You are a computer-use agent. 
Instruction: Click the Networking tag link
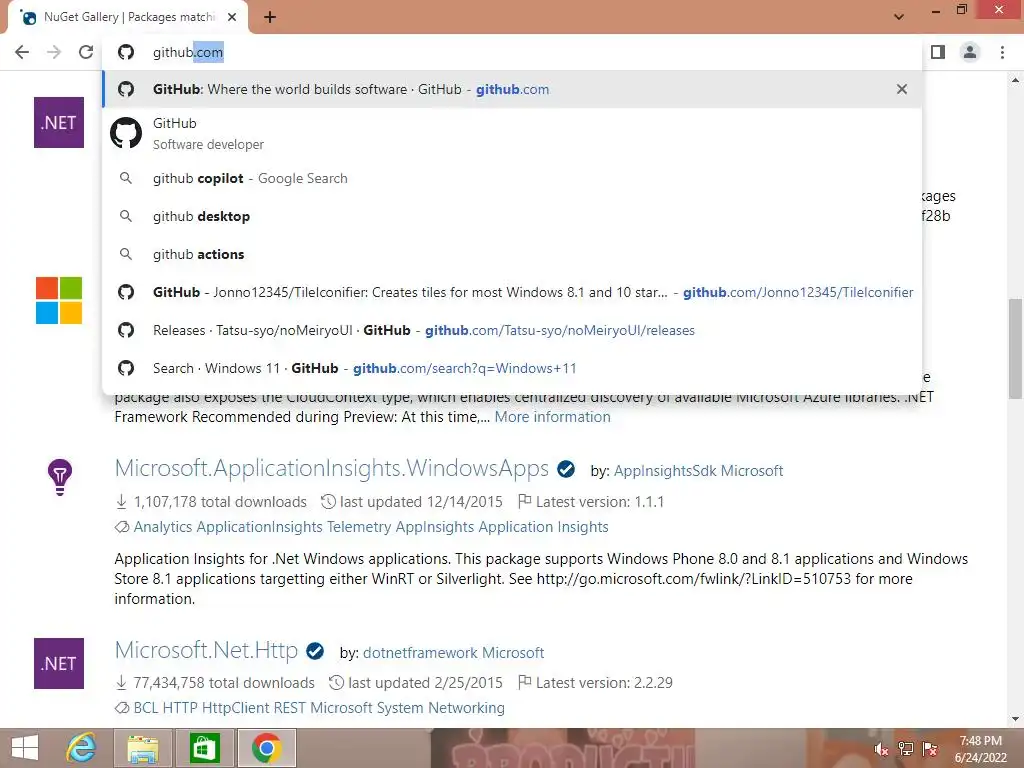466,708
